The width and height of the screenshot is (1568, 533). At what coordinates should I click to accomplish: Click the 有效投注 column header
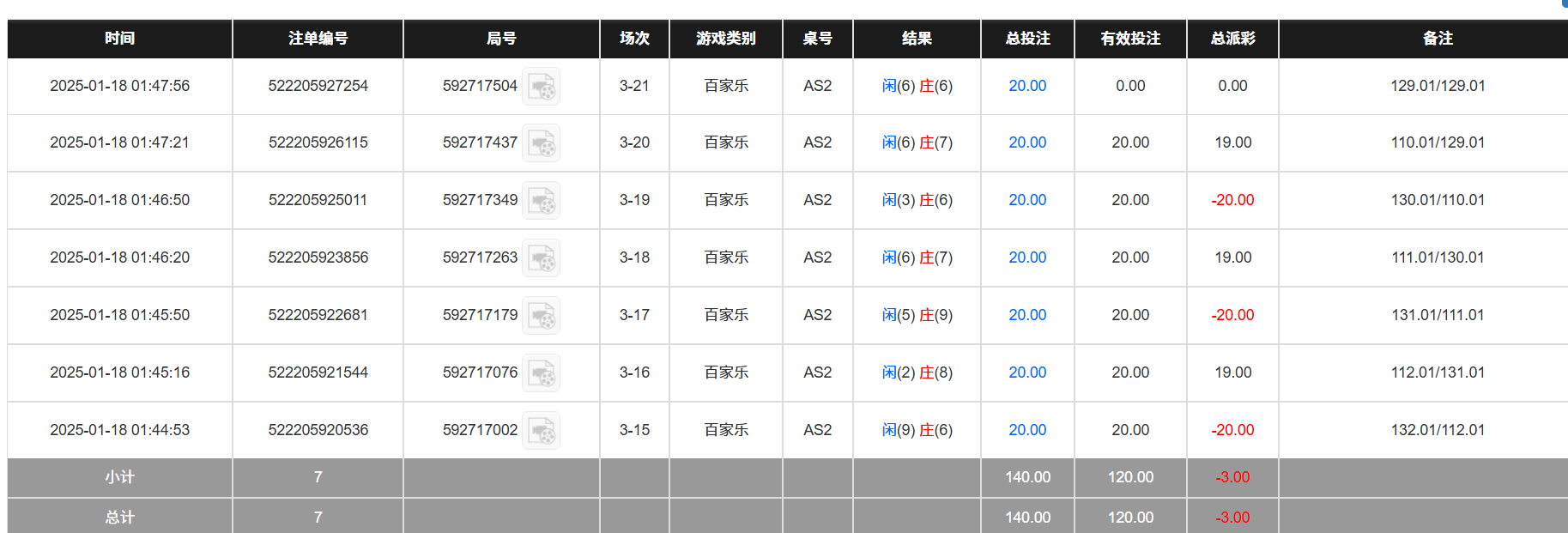click(1130, 39)
